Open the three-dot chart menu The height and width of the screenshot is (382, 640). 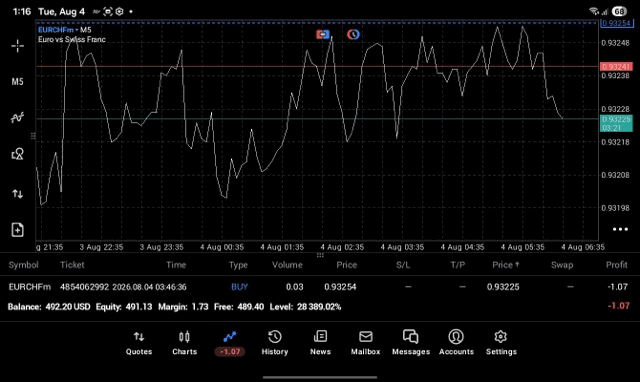click(x=620, y=229)
